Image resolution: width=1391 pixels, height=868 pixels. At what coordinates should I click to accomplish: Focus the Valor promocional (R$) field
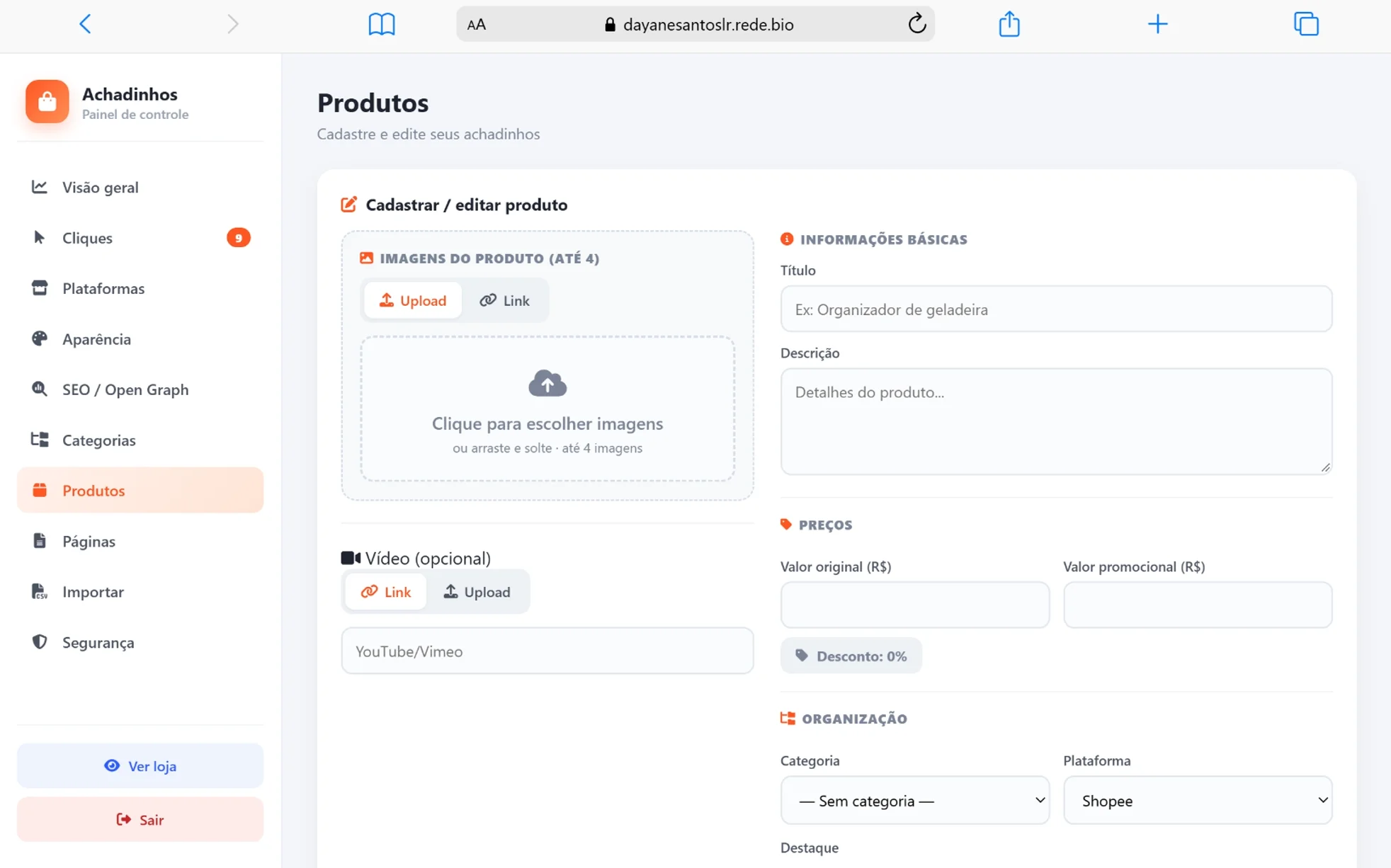tap(1198, 605)
